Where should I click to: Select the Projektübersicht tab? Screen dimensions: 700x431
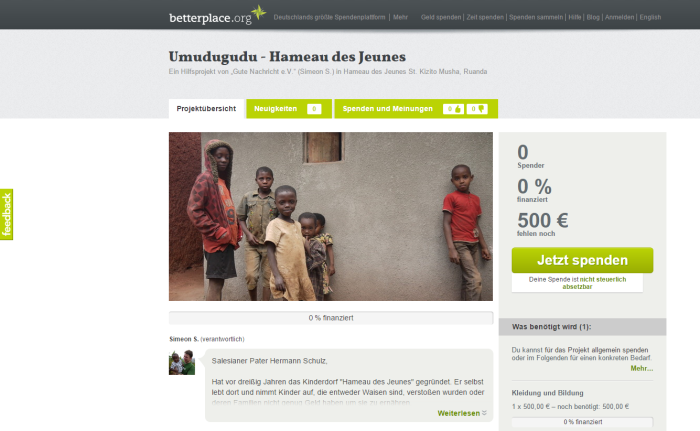[x=206, y=109]
